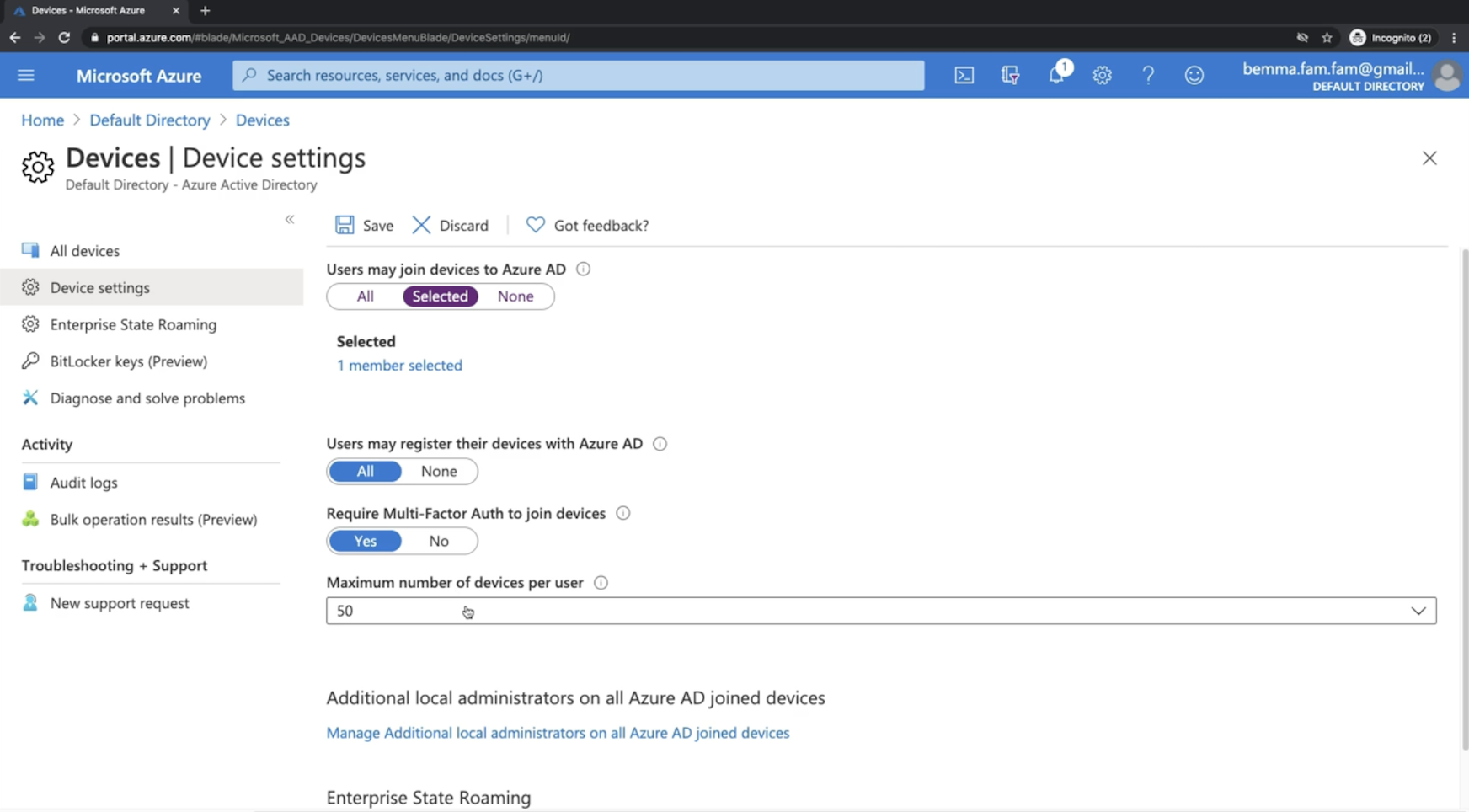Choose No for Multi-Factor Auth requirement
The width and height of the screenshot is (1469, 812).
pos(439,541)
